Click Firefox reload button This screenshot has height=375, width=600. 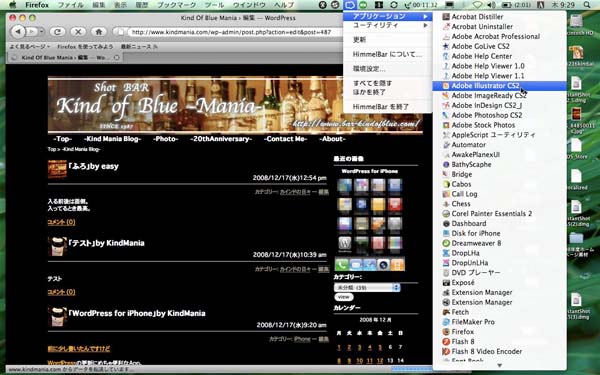[58, 32]
